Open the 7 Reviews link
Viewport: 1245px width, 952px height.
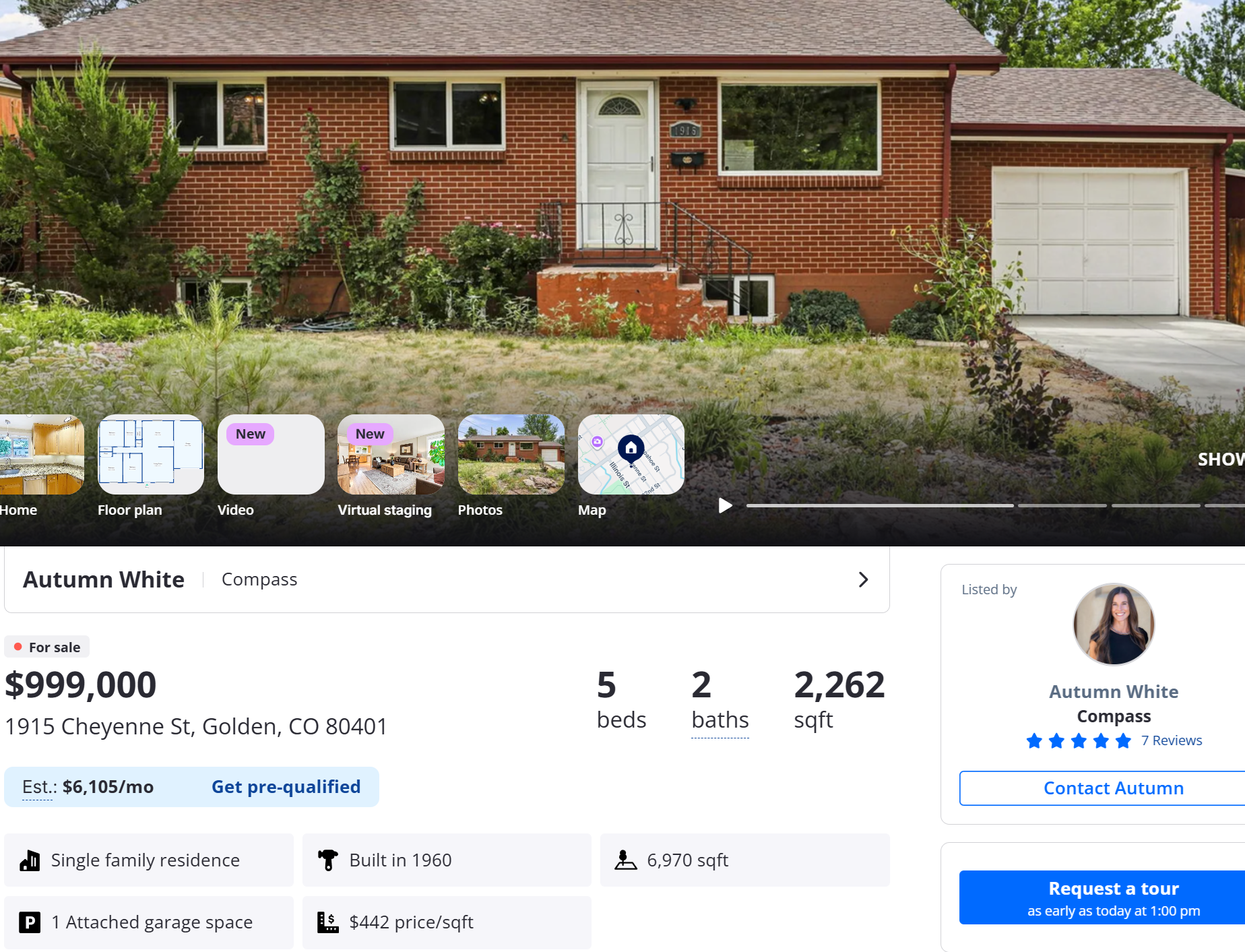click(x=1172, y=740)
